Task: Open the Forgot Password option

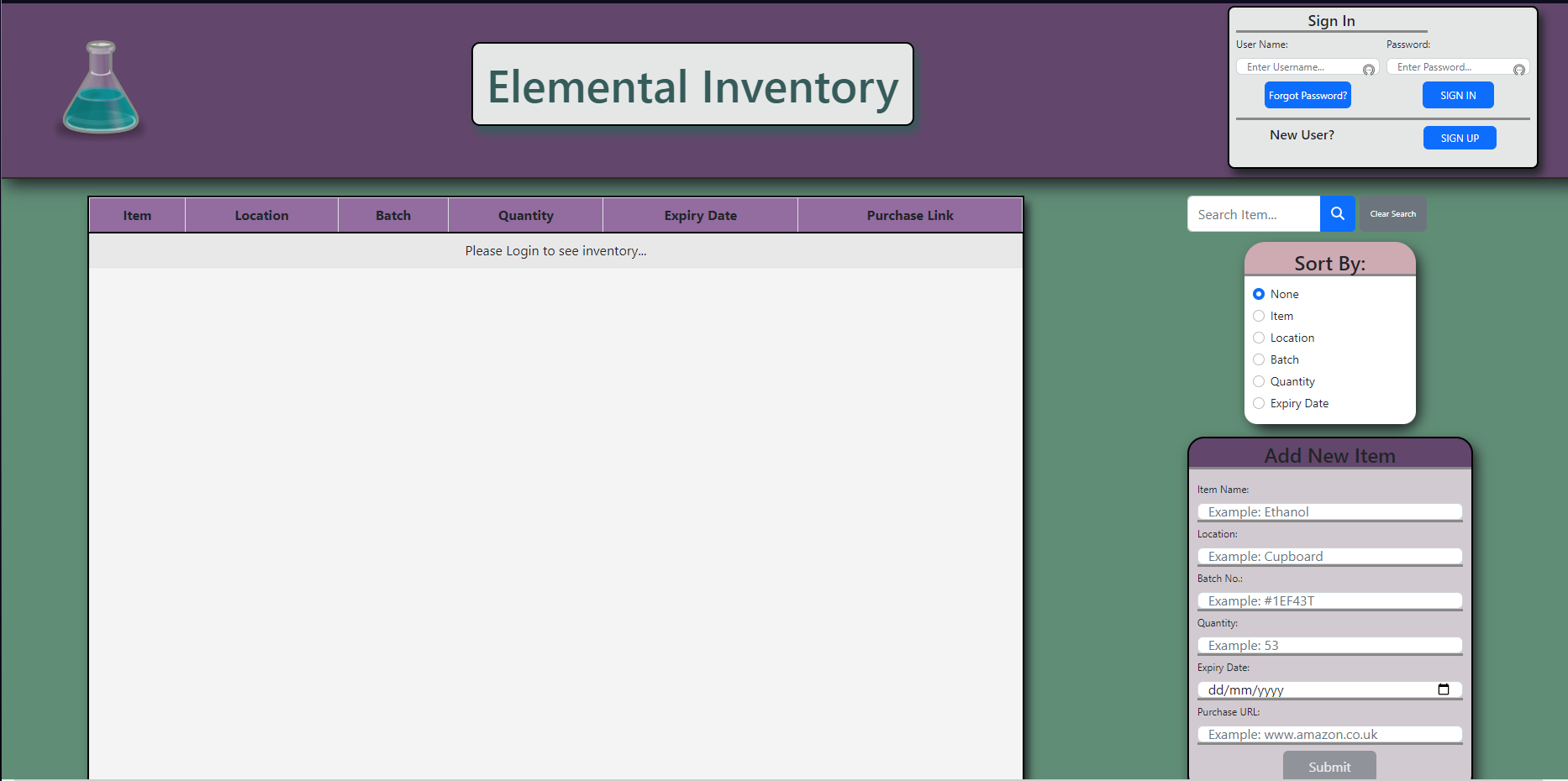Action: click(1307, 94)
